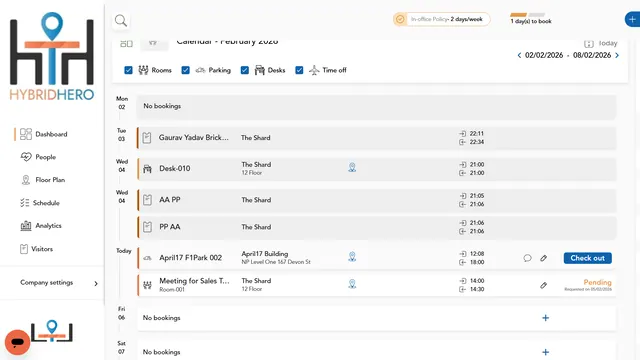Click location pin on April17 F1Park row
The height and width of the screenshot is (360, 640).
click(x=352, y=257)
